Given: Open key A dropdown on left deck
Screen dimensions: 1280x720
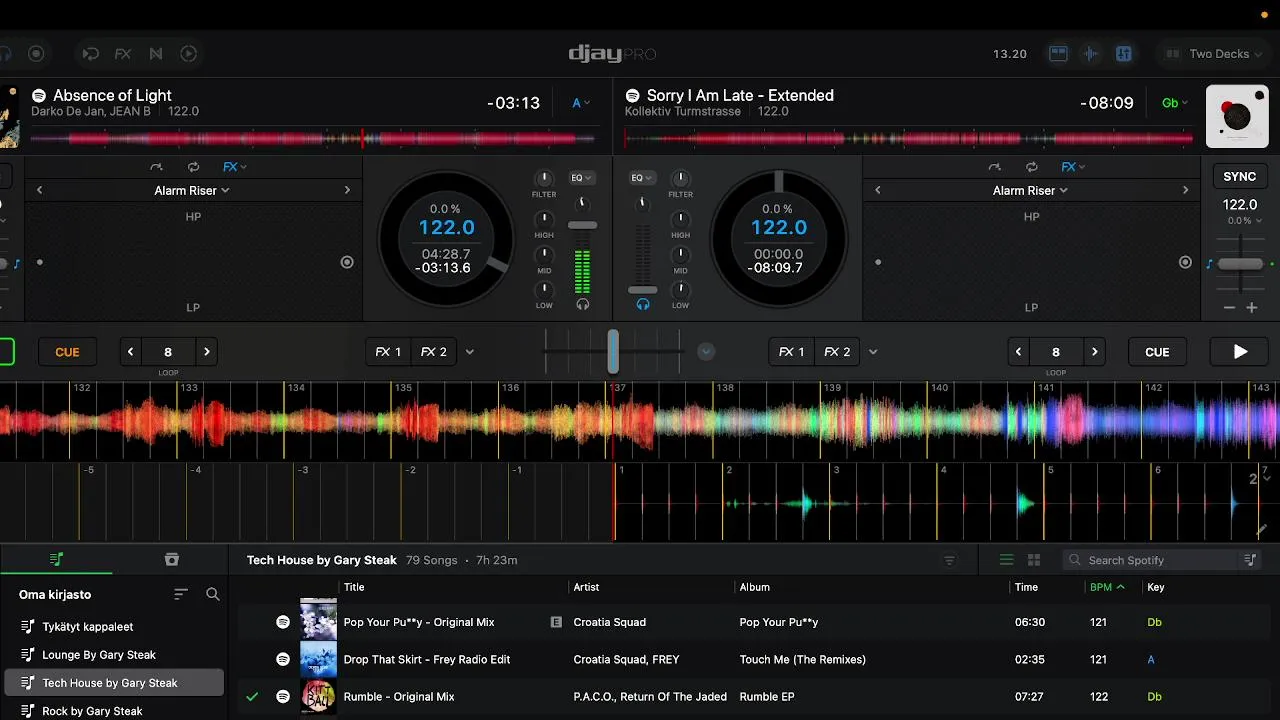Looking at the screenshot, I should (581, 103).
